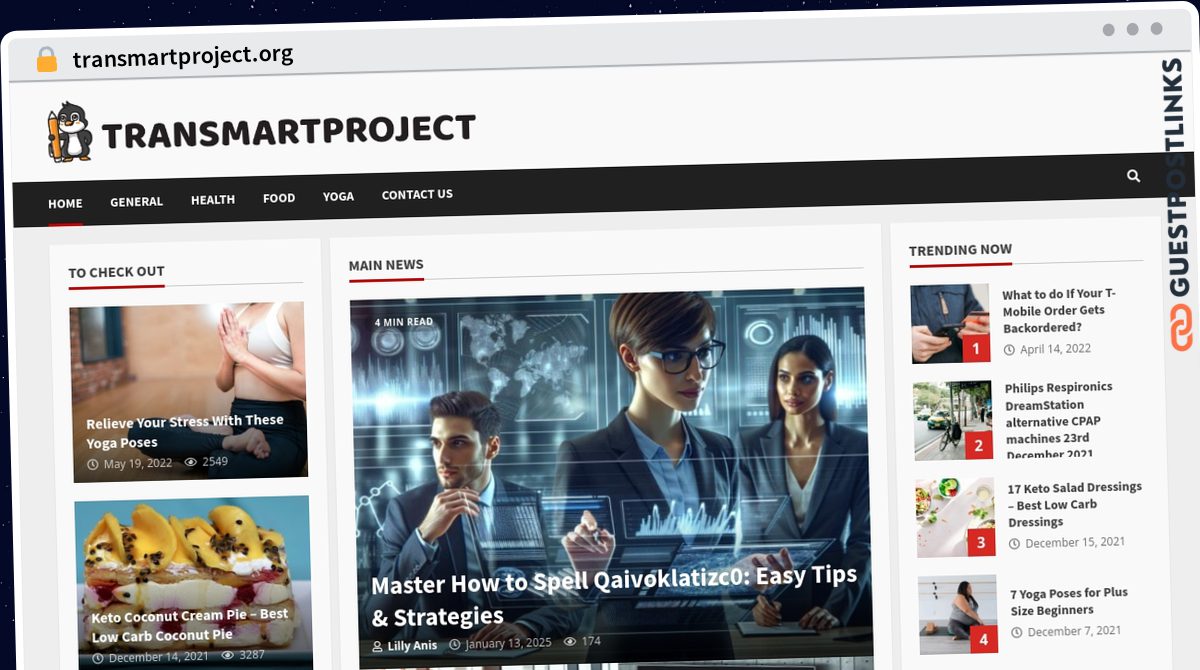The width and height of the screenshot is (1200, 670).
Task: Click the 'TRENDING NOW' heading
Action: (x=960, y=250)
